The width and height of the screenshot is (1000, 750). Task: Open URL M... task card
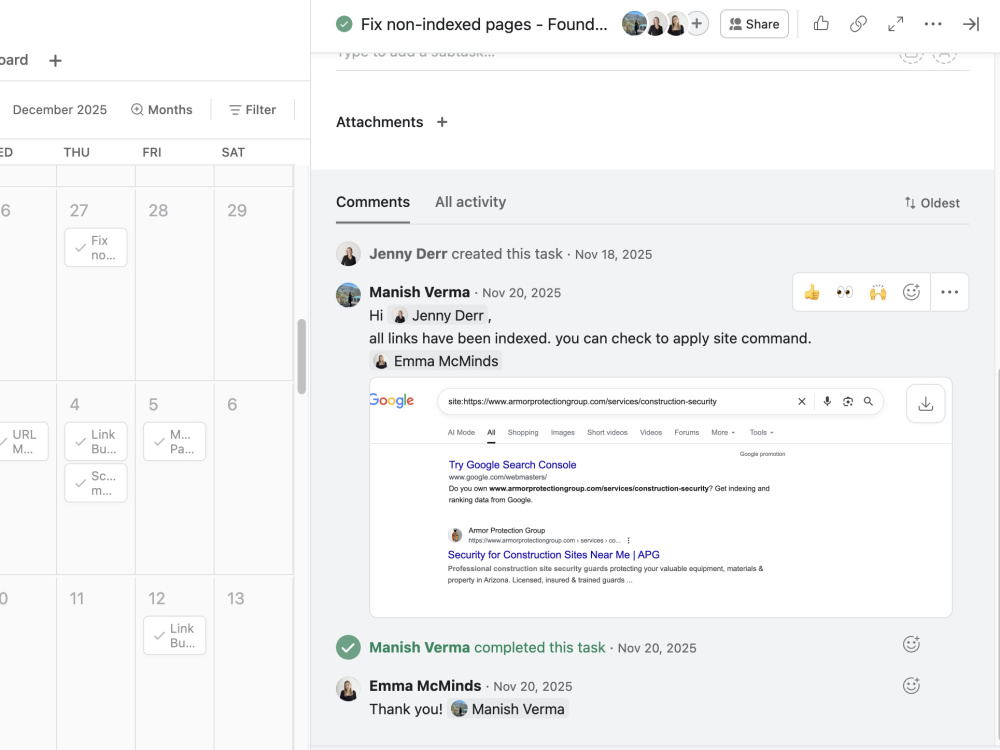point(24,441)
